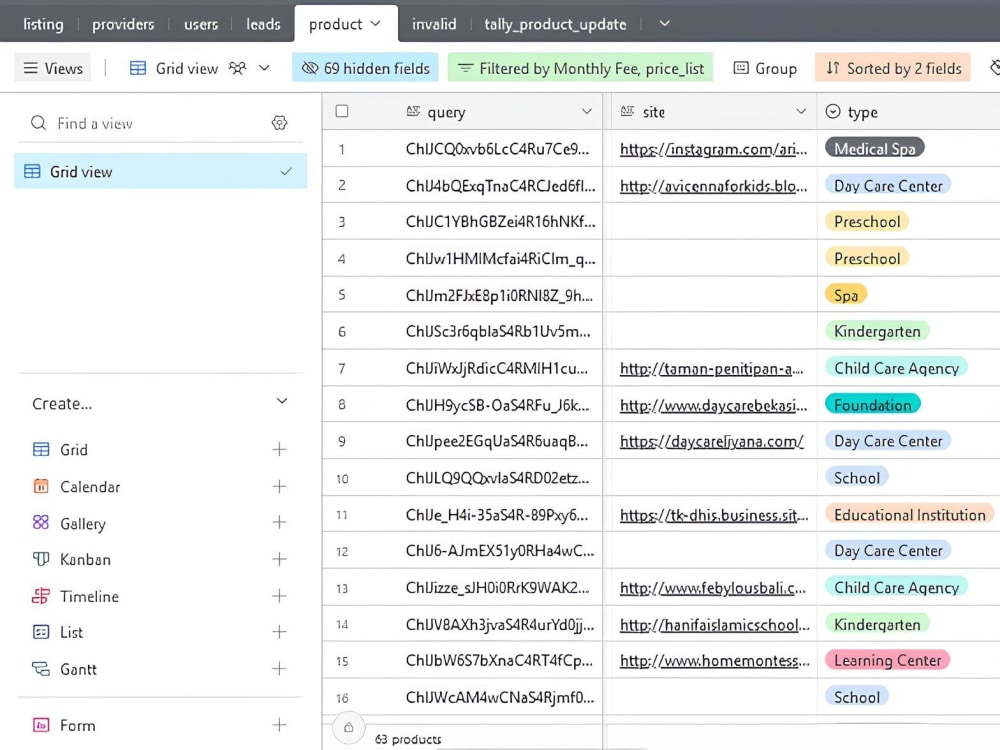Expand the more tables chevron

665,24
